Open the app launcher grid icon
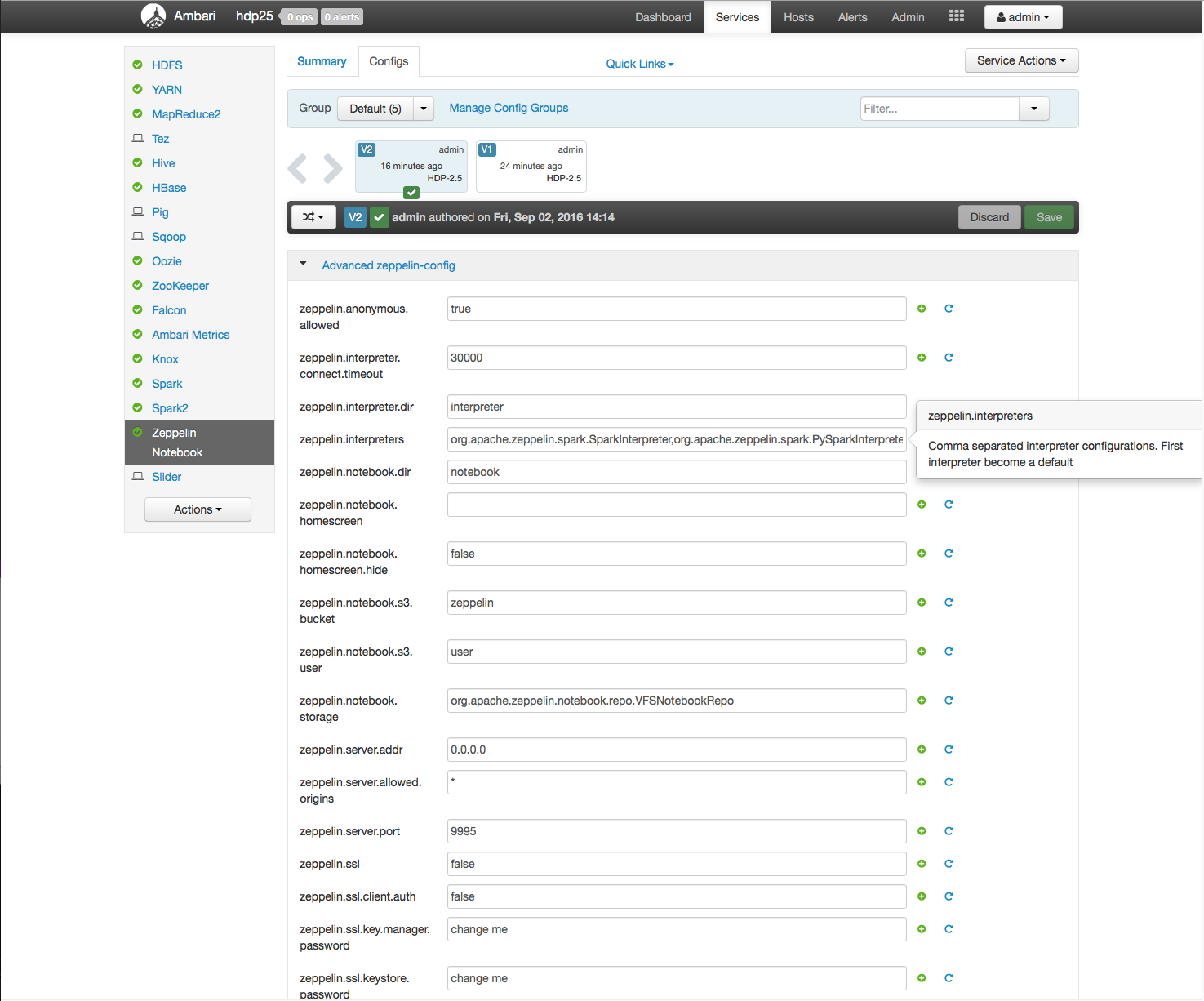This screenshot has height=1001, width=1204. point(956,15)
